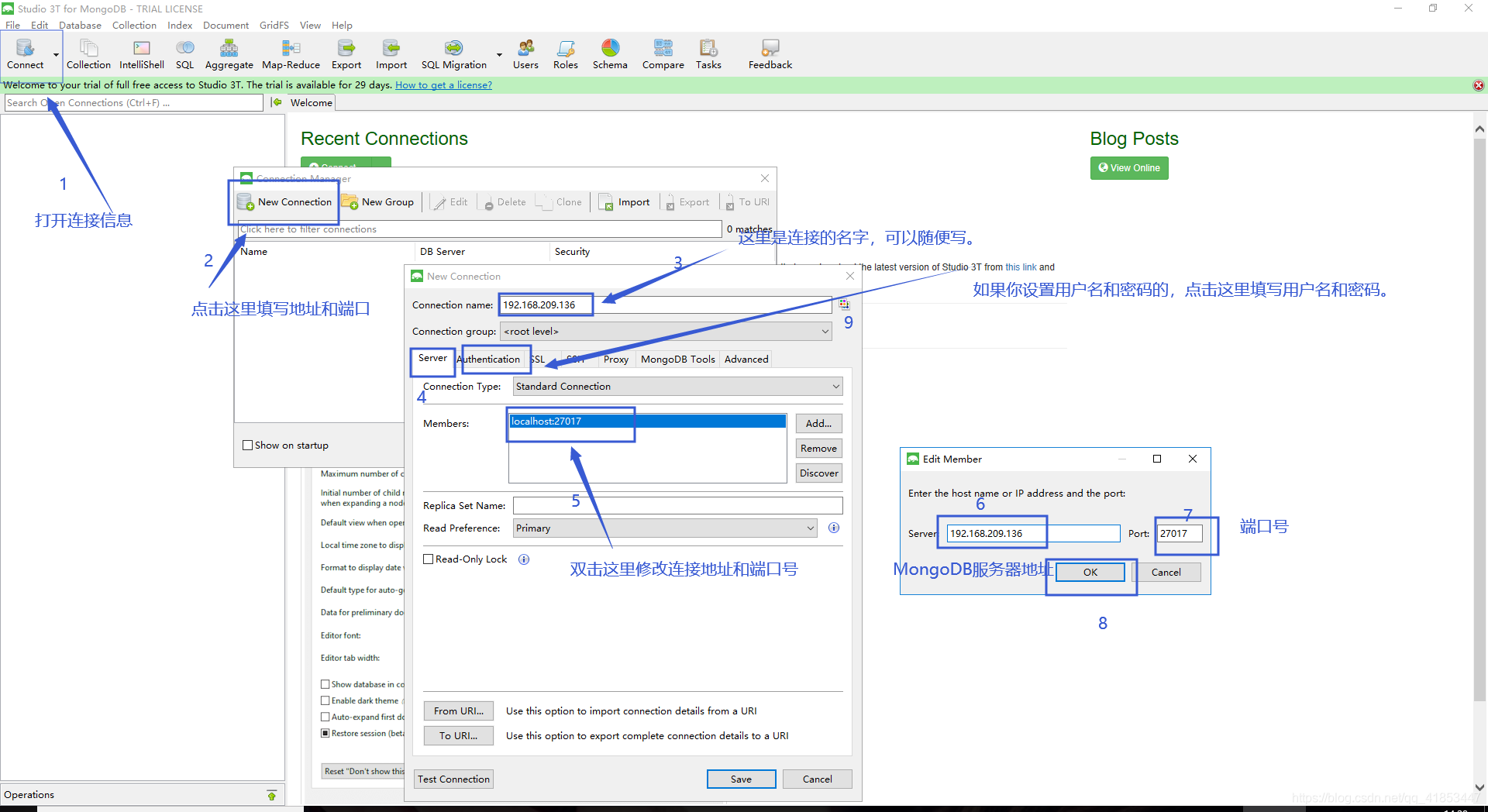Open the SQL Migration tool
1488x812 pixels.
454,54
